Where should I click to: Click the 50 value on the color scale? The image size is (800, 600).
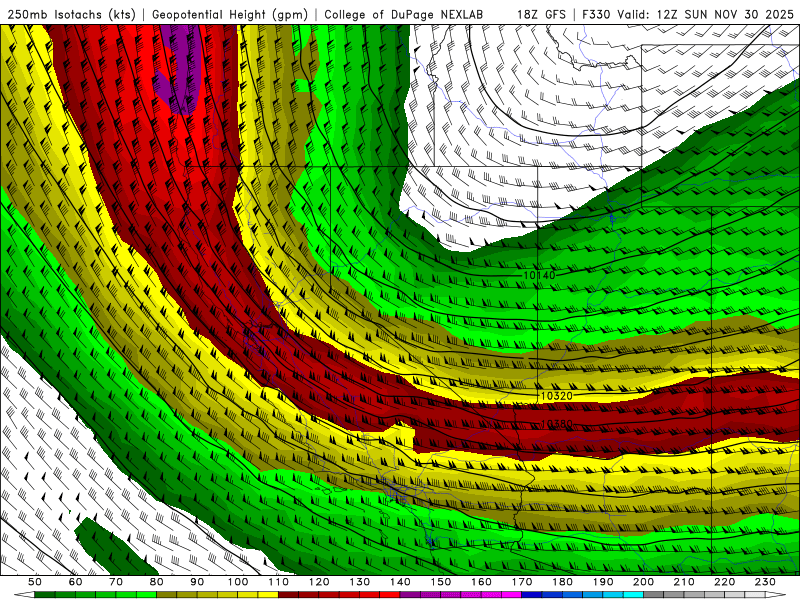35,582
